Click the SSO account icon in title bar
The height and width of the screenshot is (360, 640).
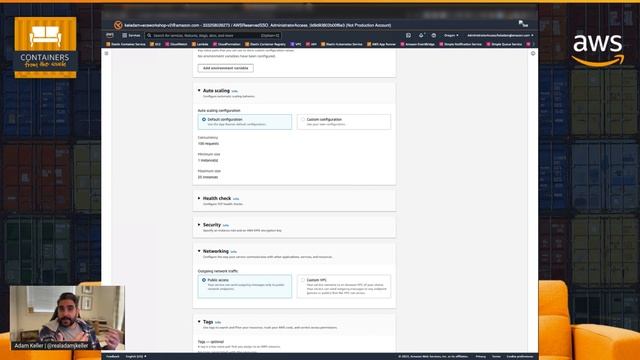[x=118, y=25]
